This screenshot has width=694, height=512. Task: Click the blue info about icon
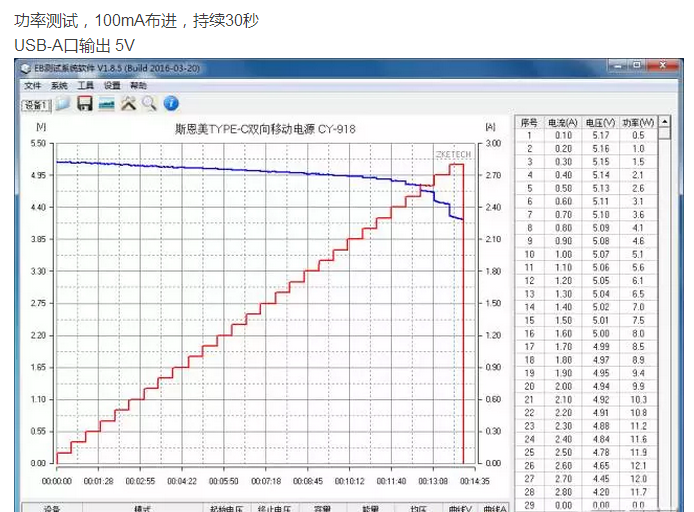pyautogui.click(x=171, y=104)
